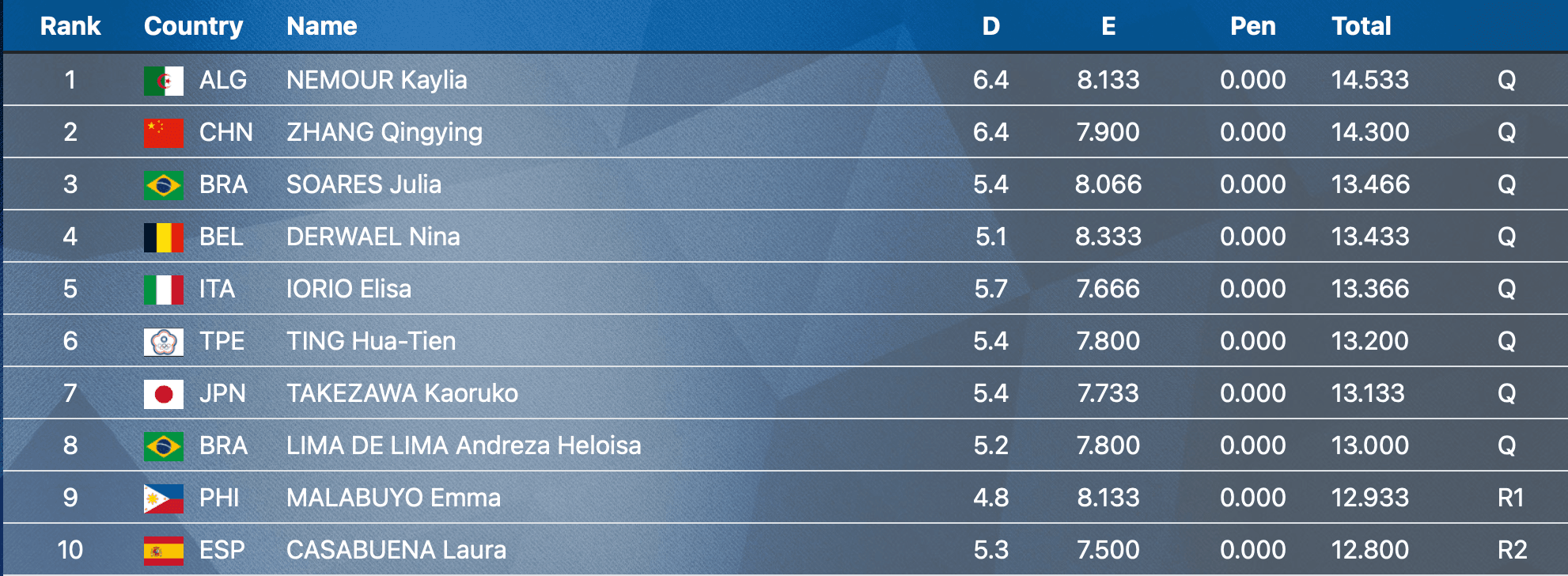1568x576 pixels.
Task: Select DERWAEL Nina's name
Action: pyautogui.click(x=373, y=237)
